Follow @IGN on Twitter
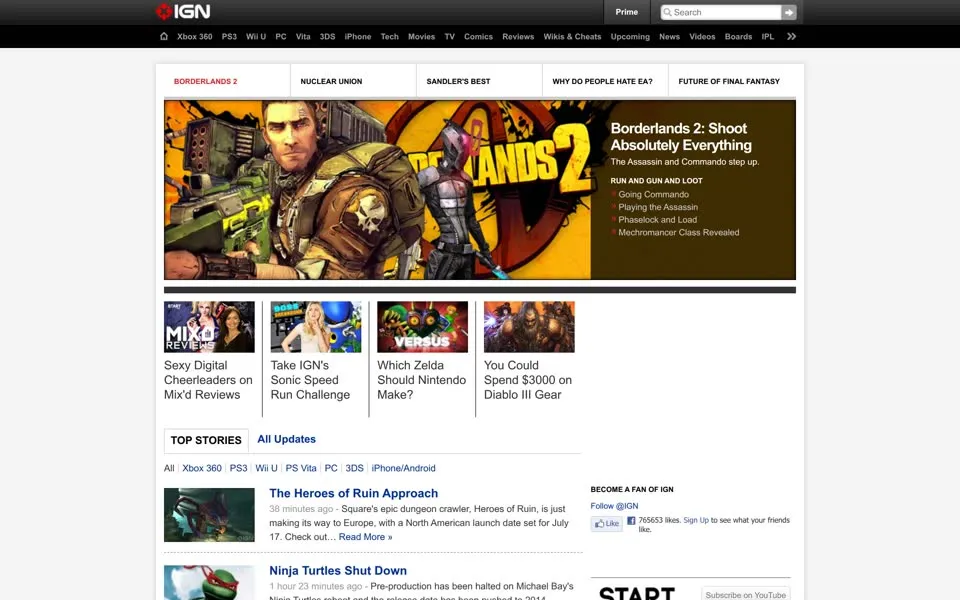This screenshot has width=960, height=600. tap(614, 506)
